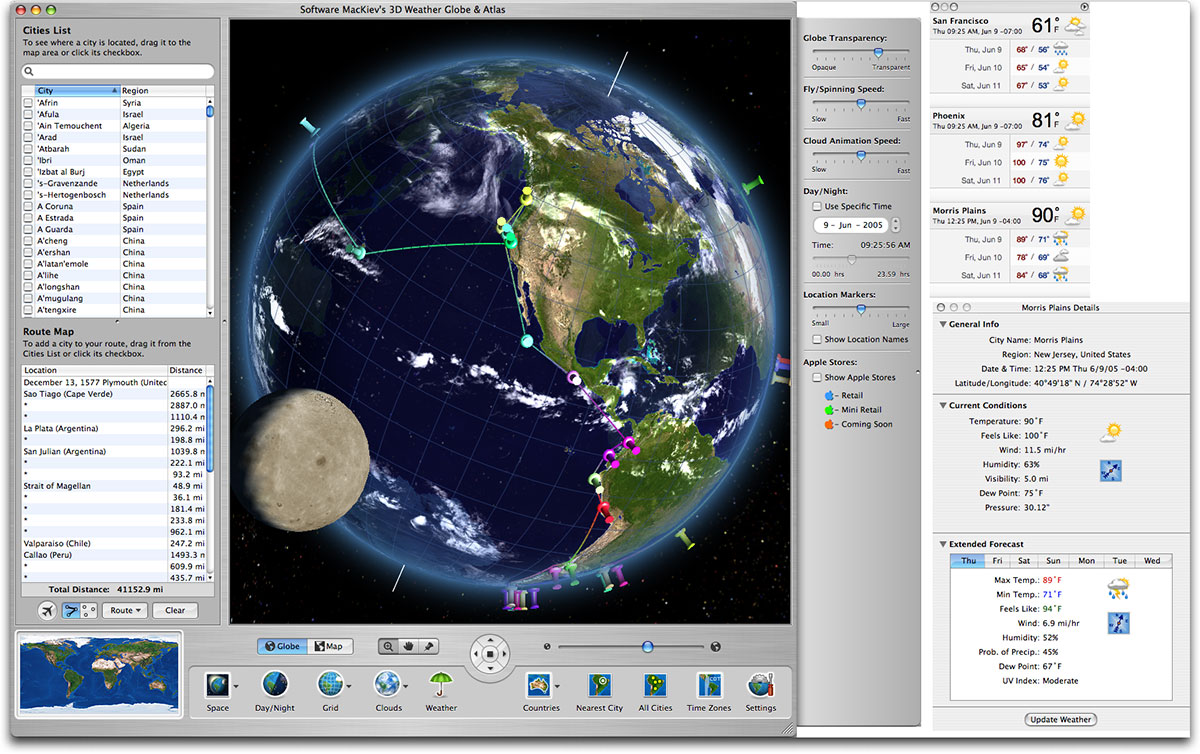Sort by Region column header

162,91
